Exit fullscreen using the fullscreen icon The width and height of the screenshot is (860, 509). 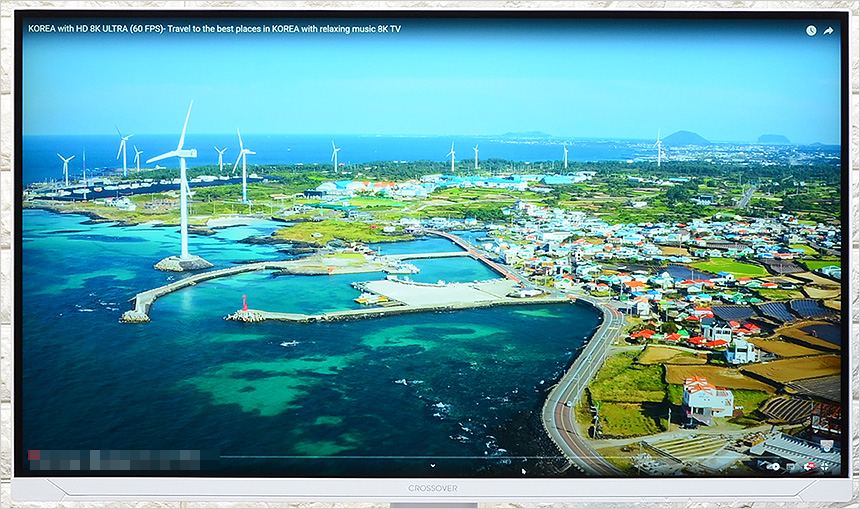825,465
